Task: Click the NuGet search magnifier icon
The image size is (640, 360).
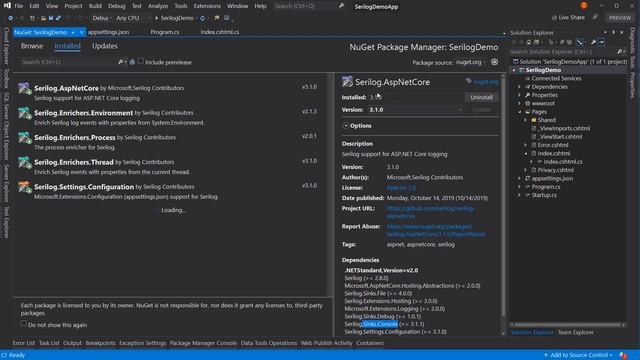Action: [120, 62]
